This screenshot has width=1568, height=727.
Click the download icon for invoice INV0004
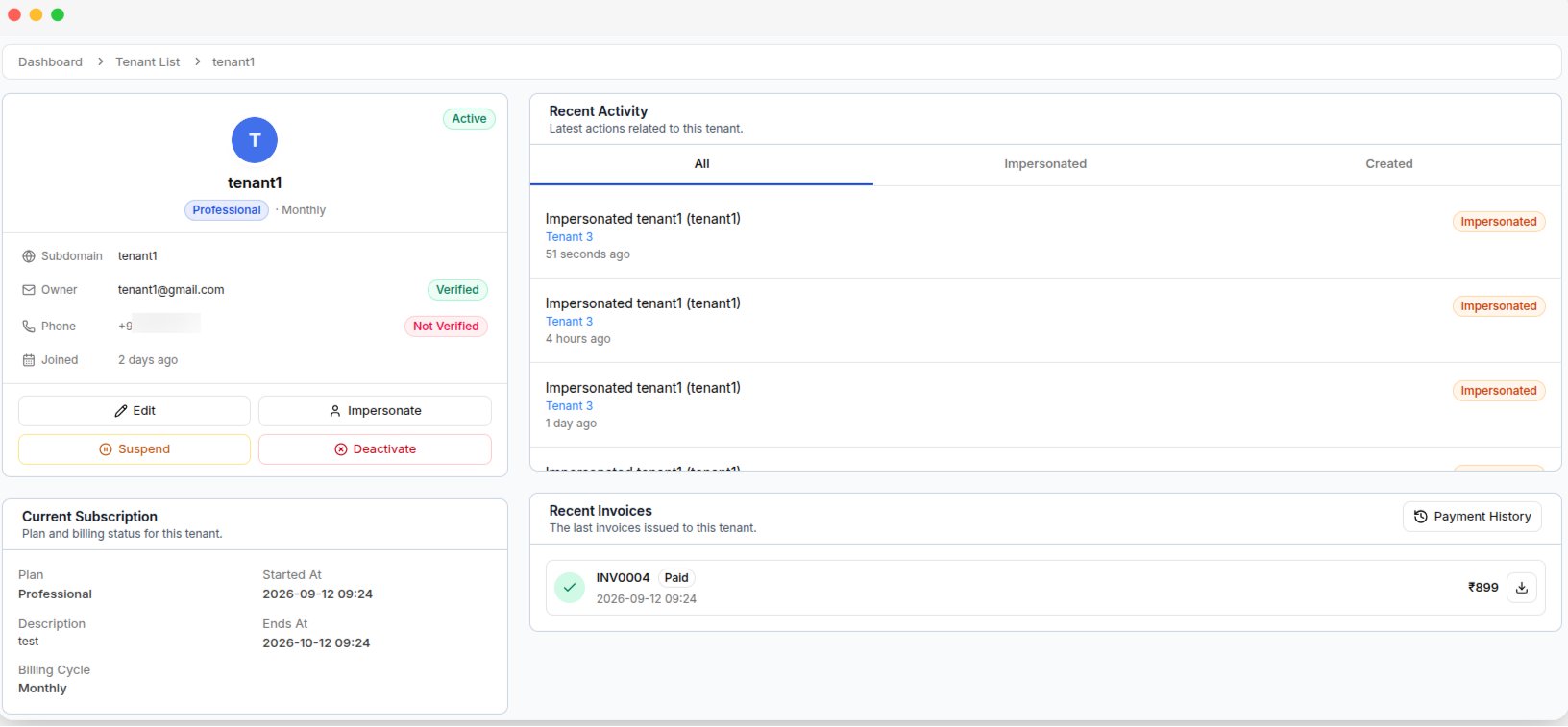[1522, 588]
